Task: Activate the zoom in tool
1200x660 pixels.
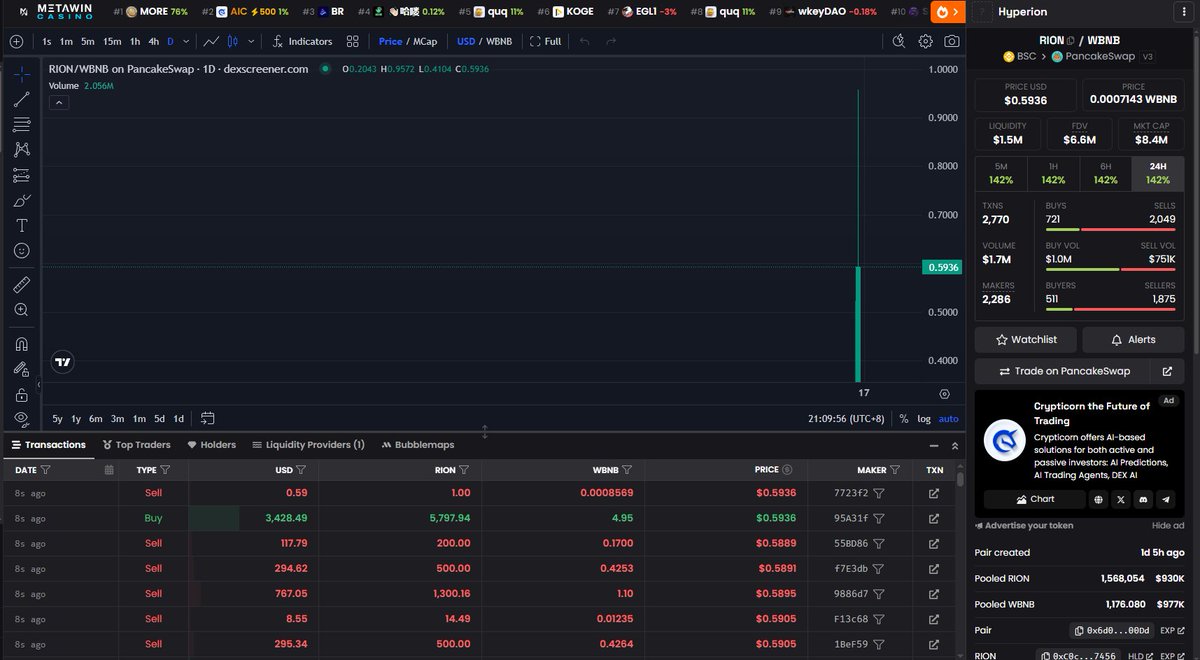Action: coord(21,310)
